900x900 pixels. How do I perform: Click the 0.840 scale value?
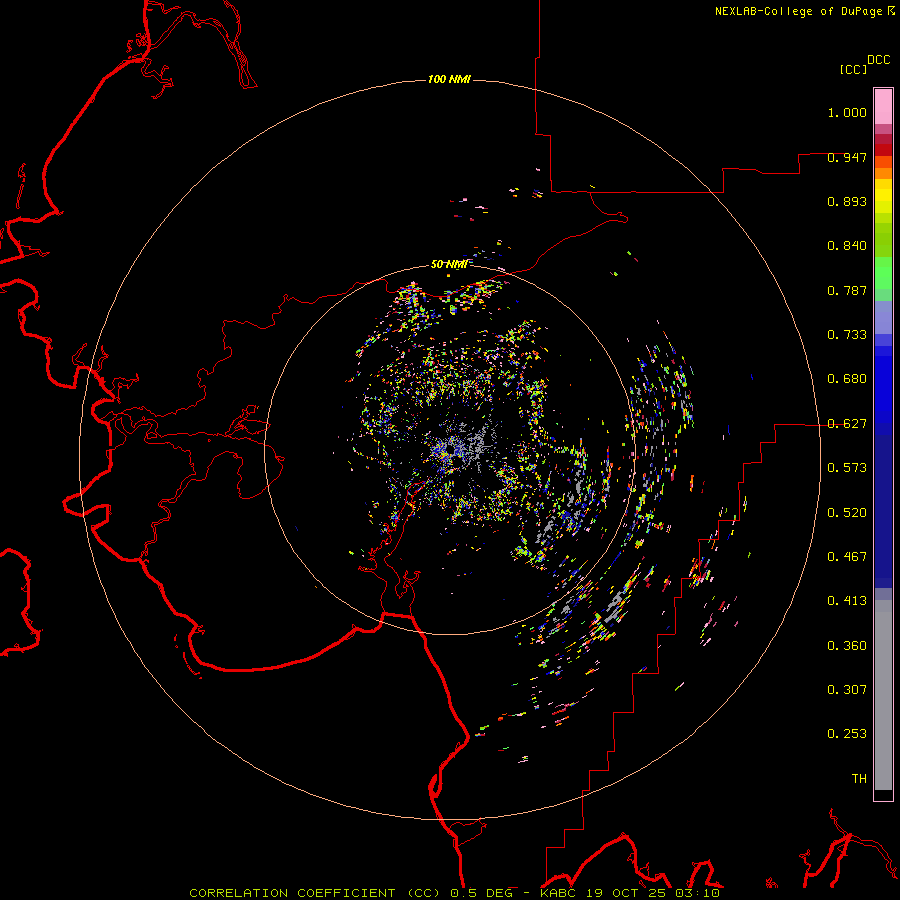[x=847, y=246]
